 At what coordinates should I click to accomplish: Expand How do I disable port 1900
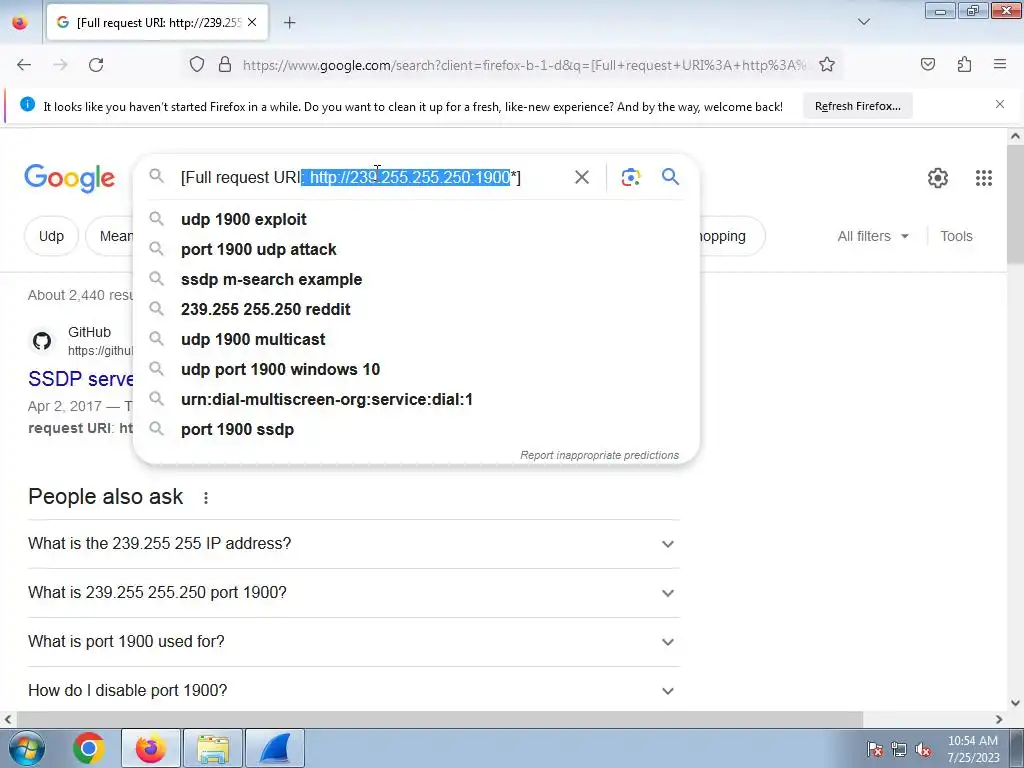[x=354, y=690]
